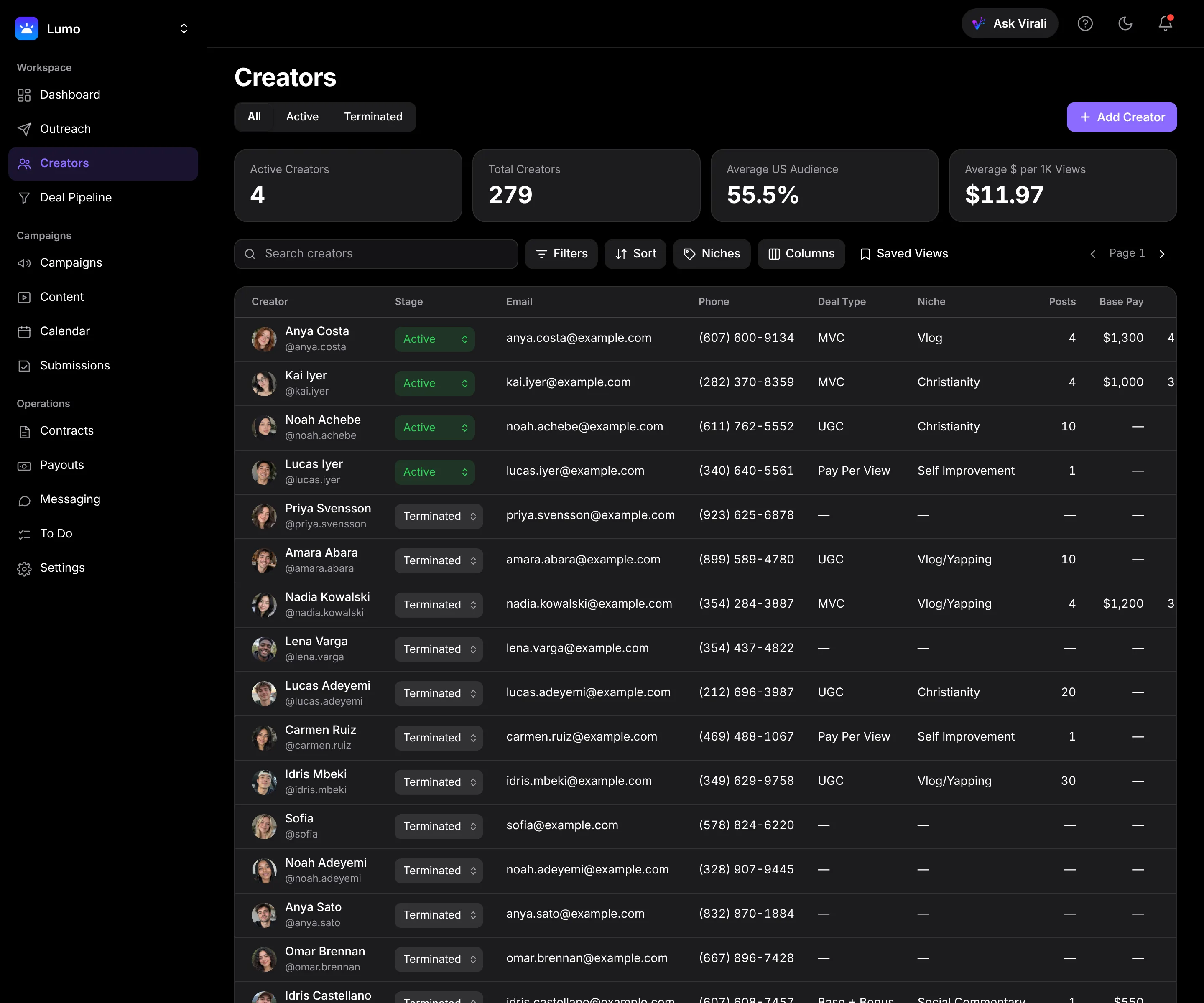Open To Do in sidebar
Screen dimensions: 1204x1003
[x=103, y=534]
